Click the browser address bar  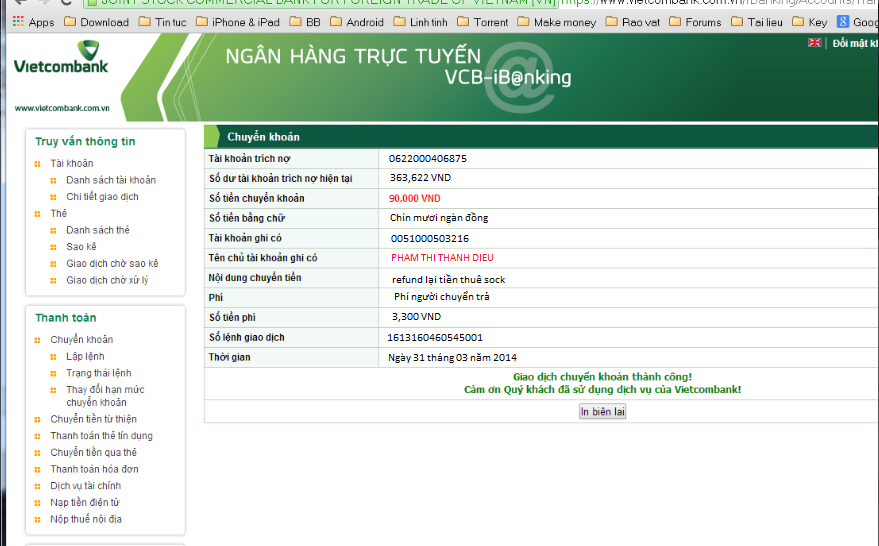click(x=482, y=3)
